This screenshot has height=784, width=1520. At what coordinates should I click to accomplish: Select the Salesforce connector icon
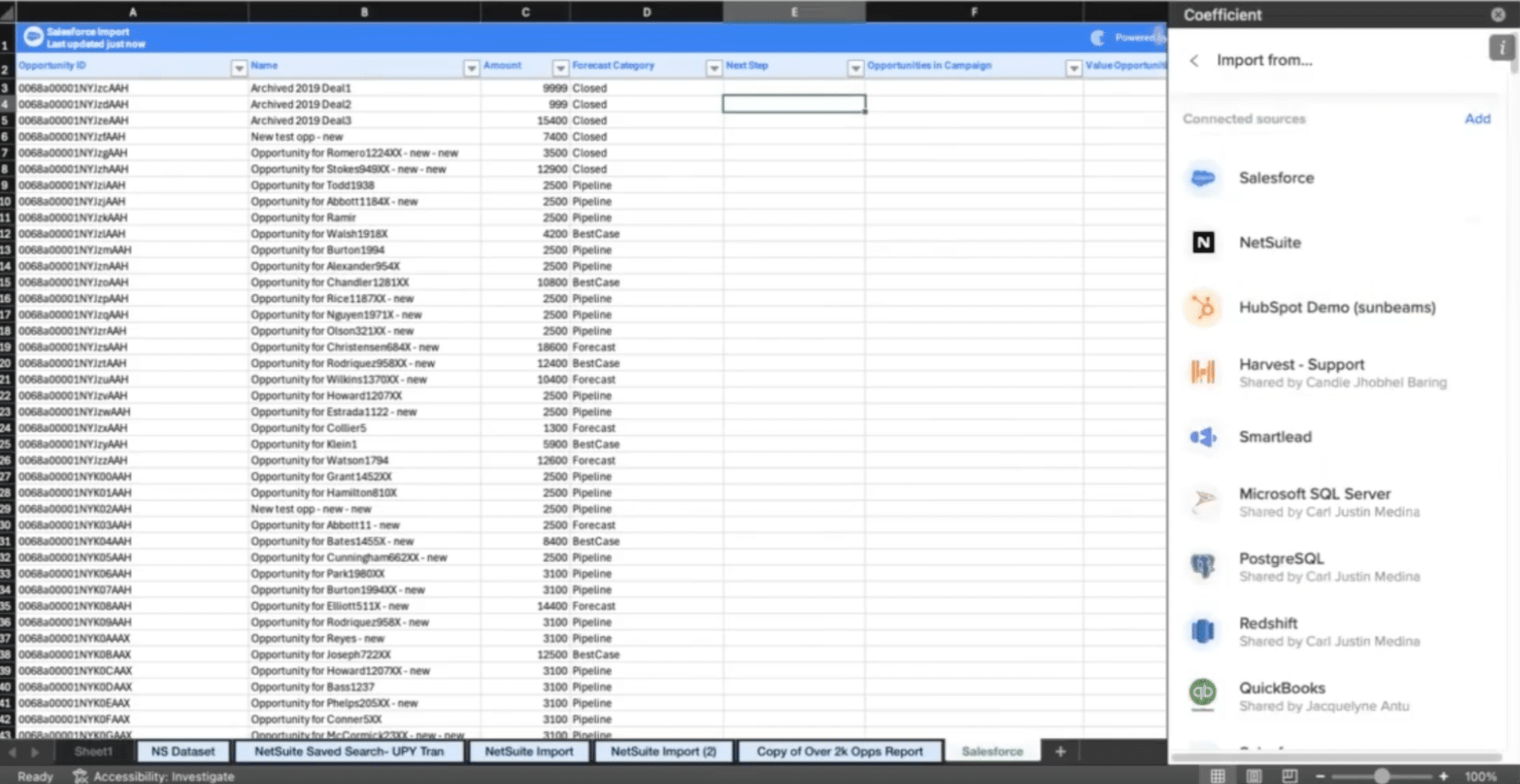point(1203,178)
